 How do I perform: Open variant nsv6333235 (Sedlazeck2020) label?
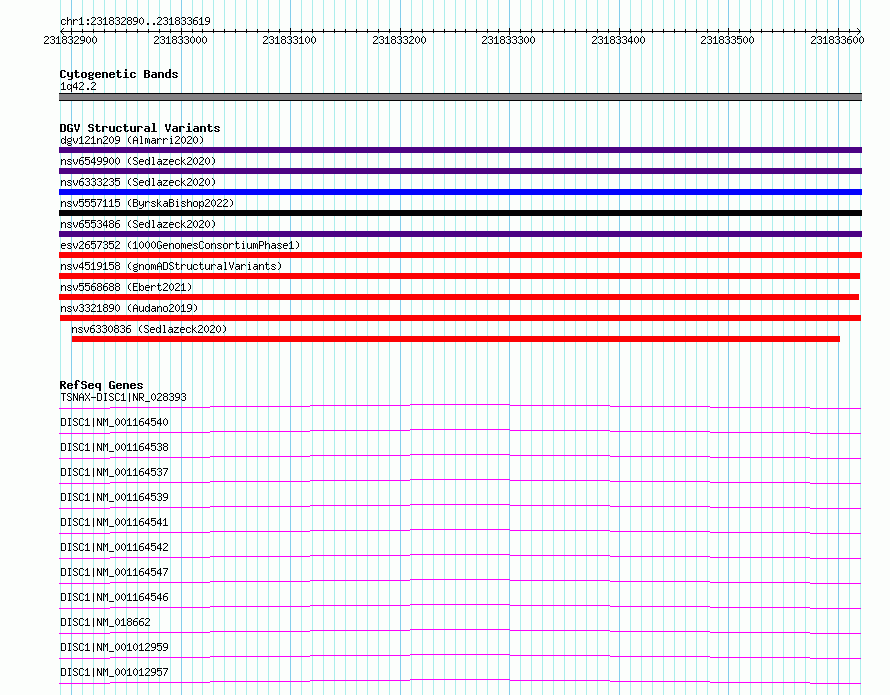tap(138, 182)
